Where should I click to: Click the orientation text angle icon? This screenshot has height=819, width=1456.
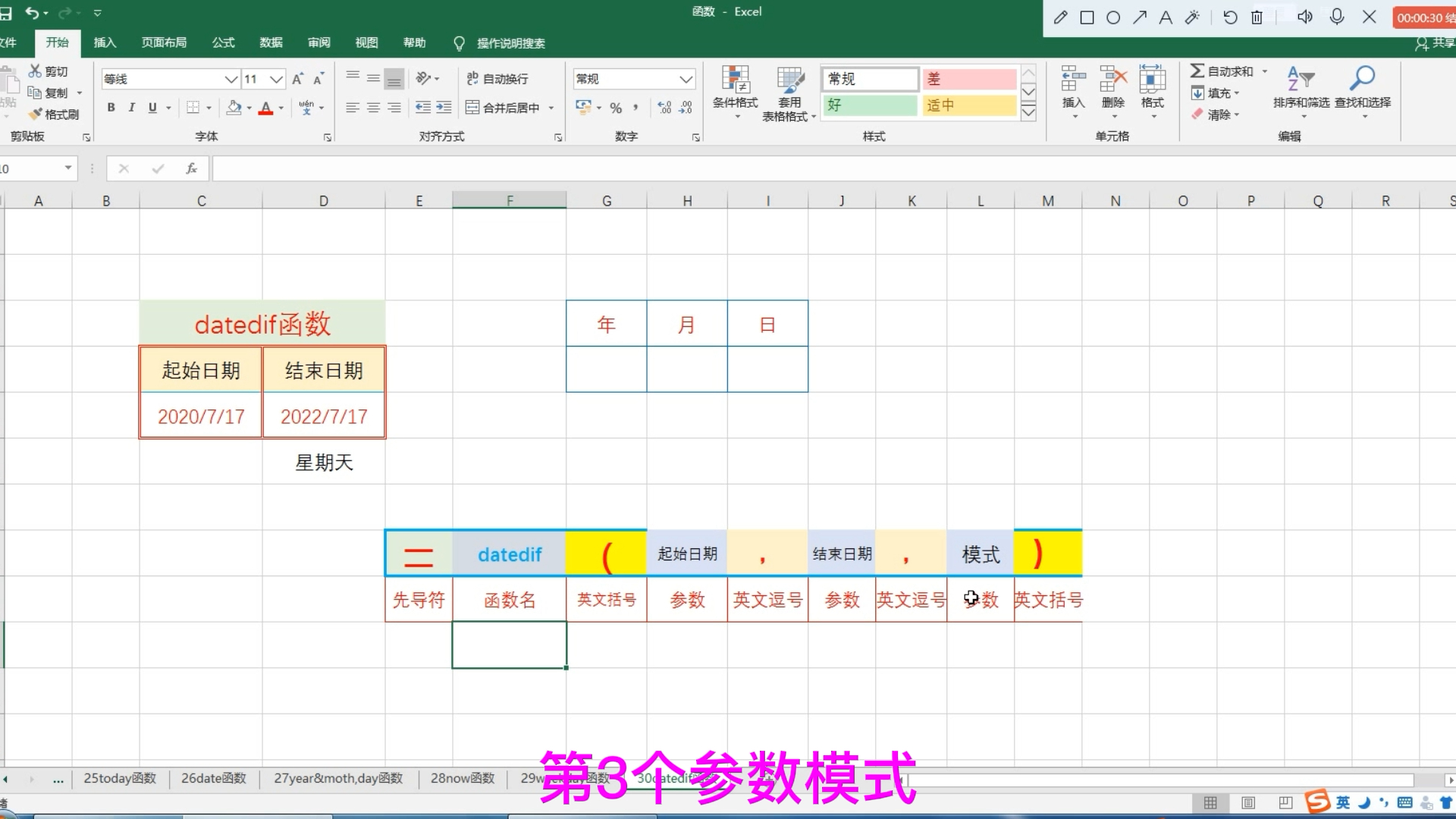coord(424,78)
